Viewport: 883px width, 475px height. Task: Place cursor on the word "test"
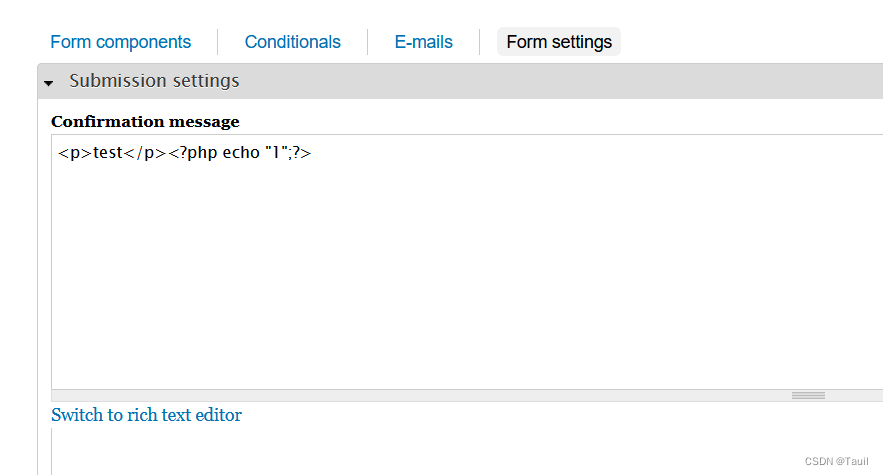(106, 154)
